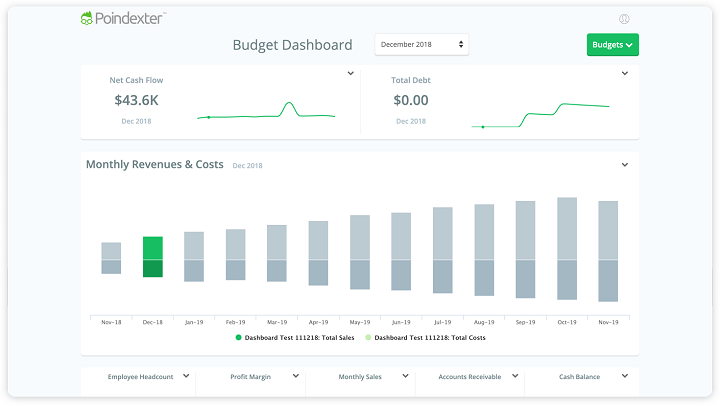Open the Budgets dropdown button

(x=613, y=45)
